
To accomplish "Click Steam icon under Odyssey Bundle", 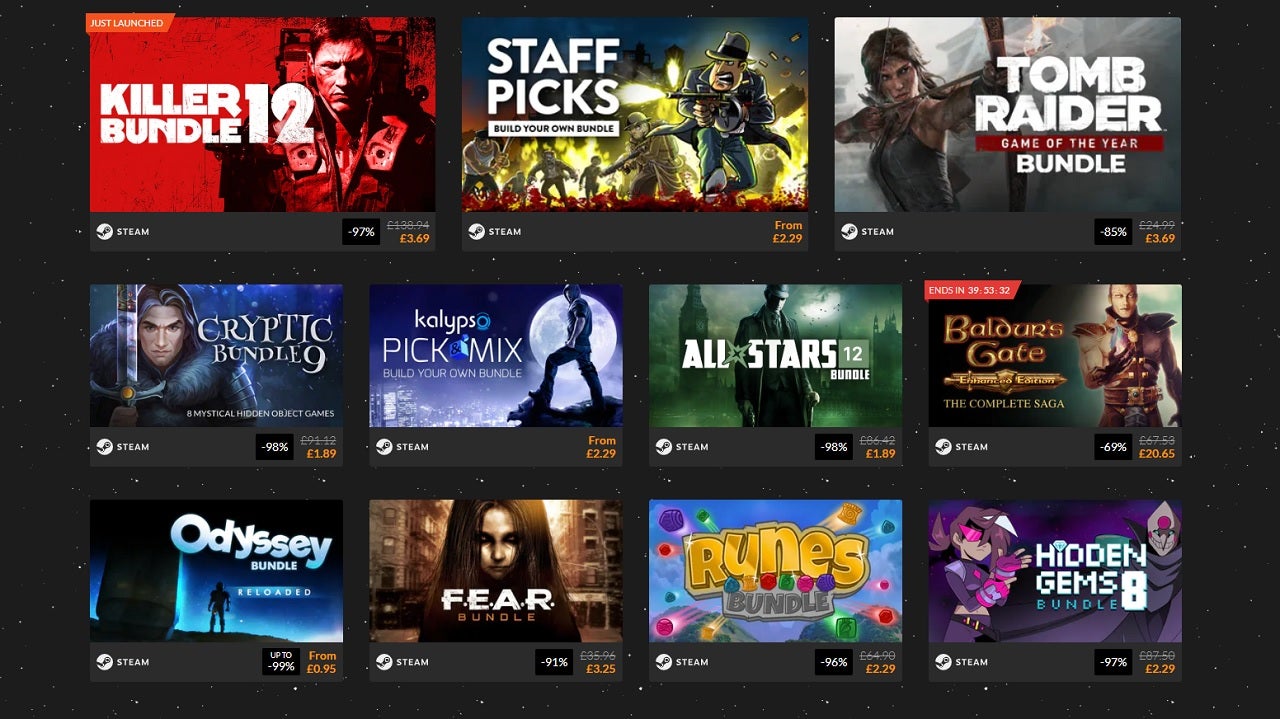I will (x=104, y=662).
